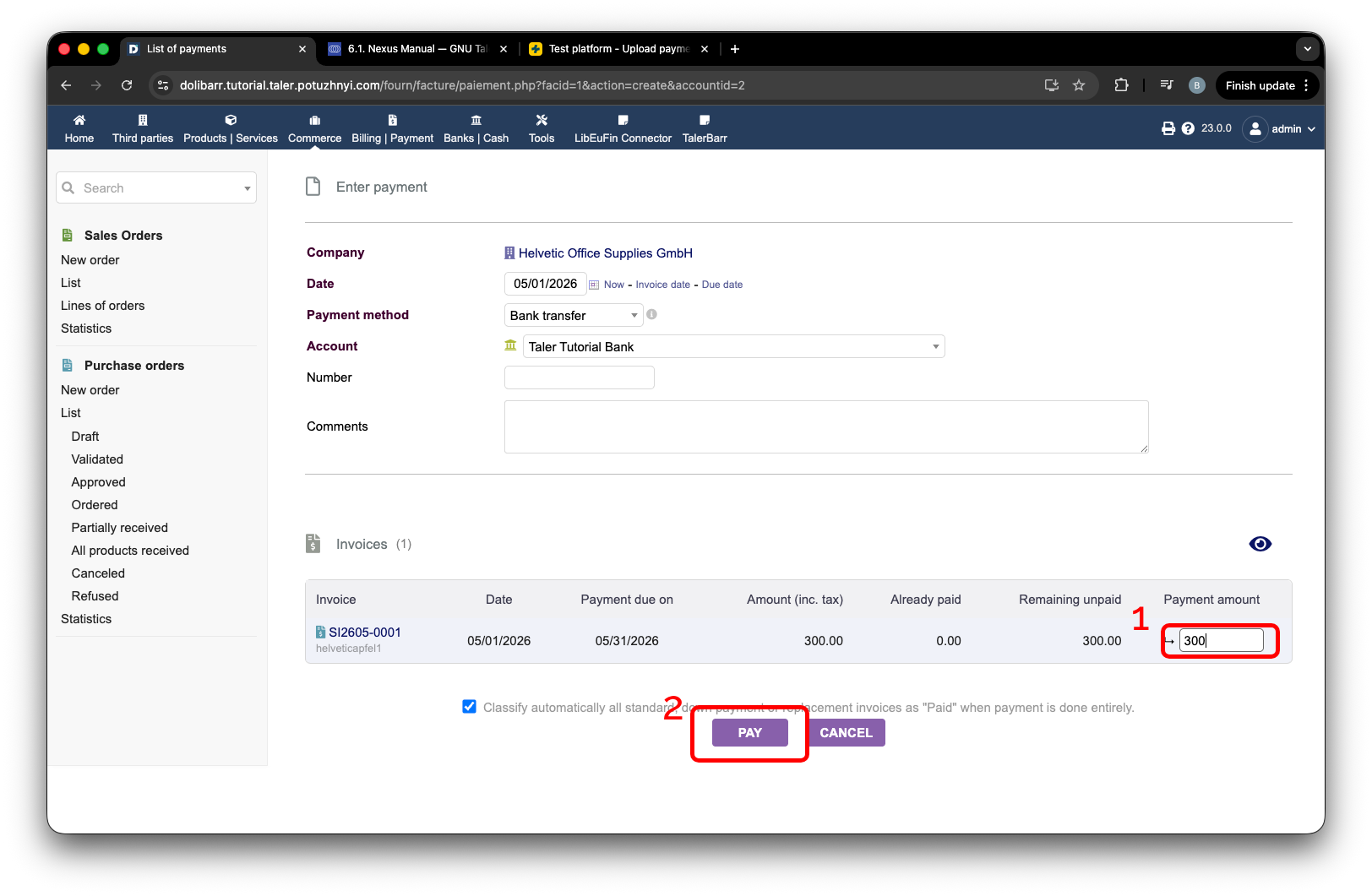
Task: Expand the admin user menu
Action: tap(1281, 128)
